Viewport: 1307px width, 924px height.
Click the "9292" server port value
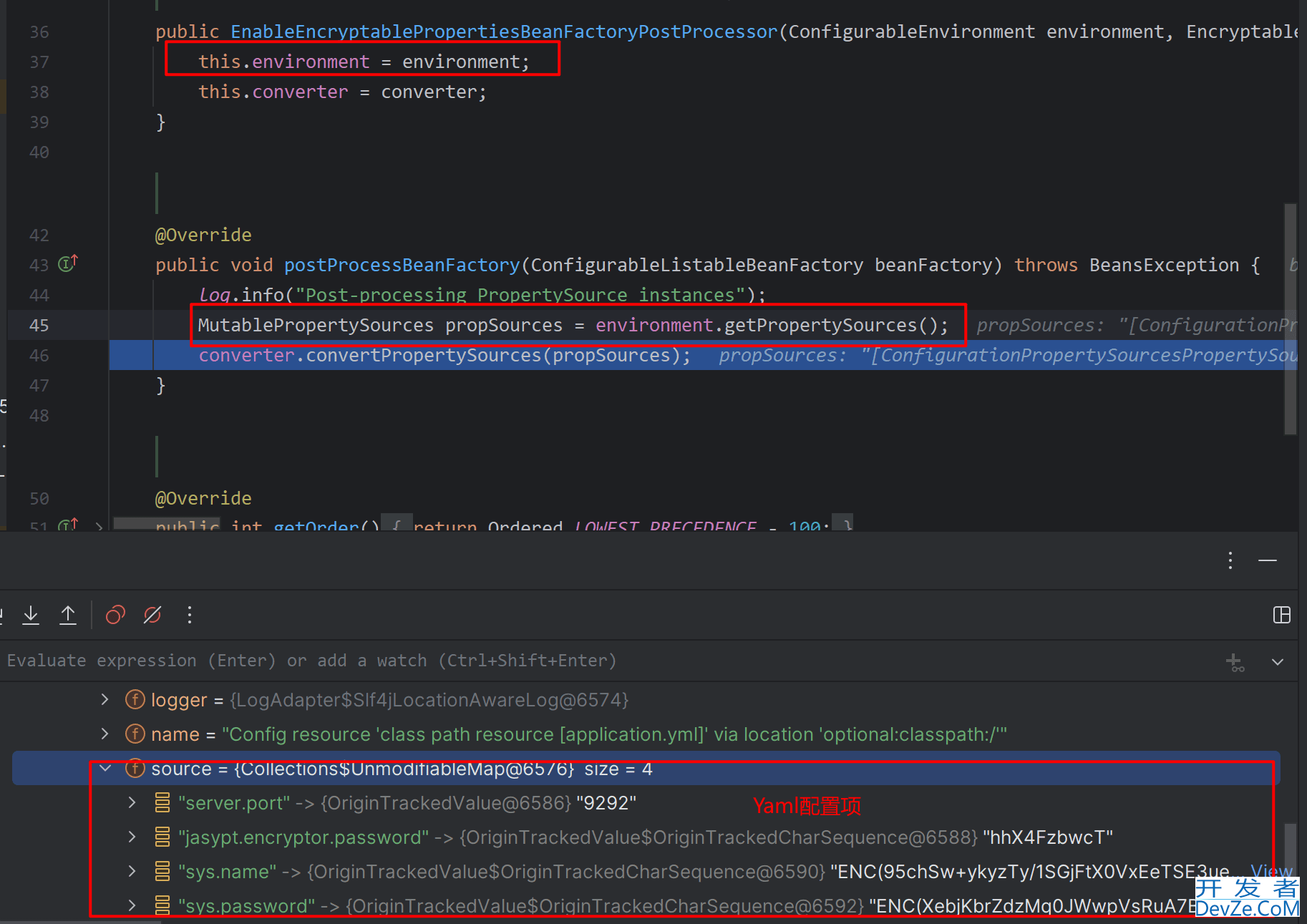point(606,802)
